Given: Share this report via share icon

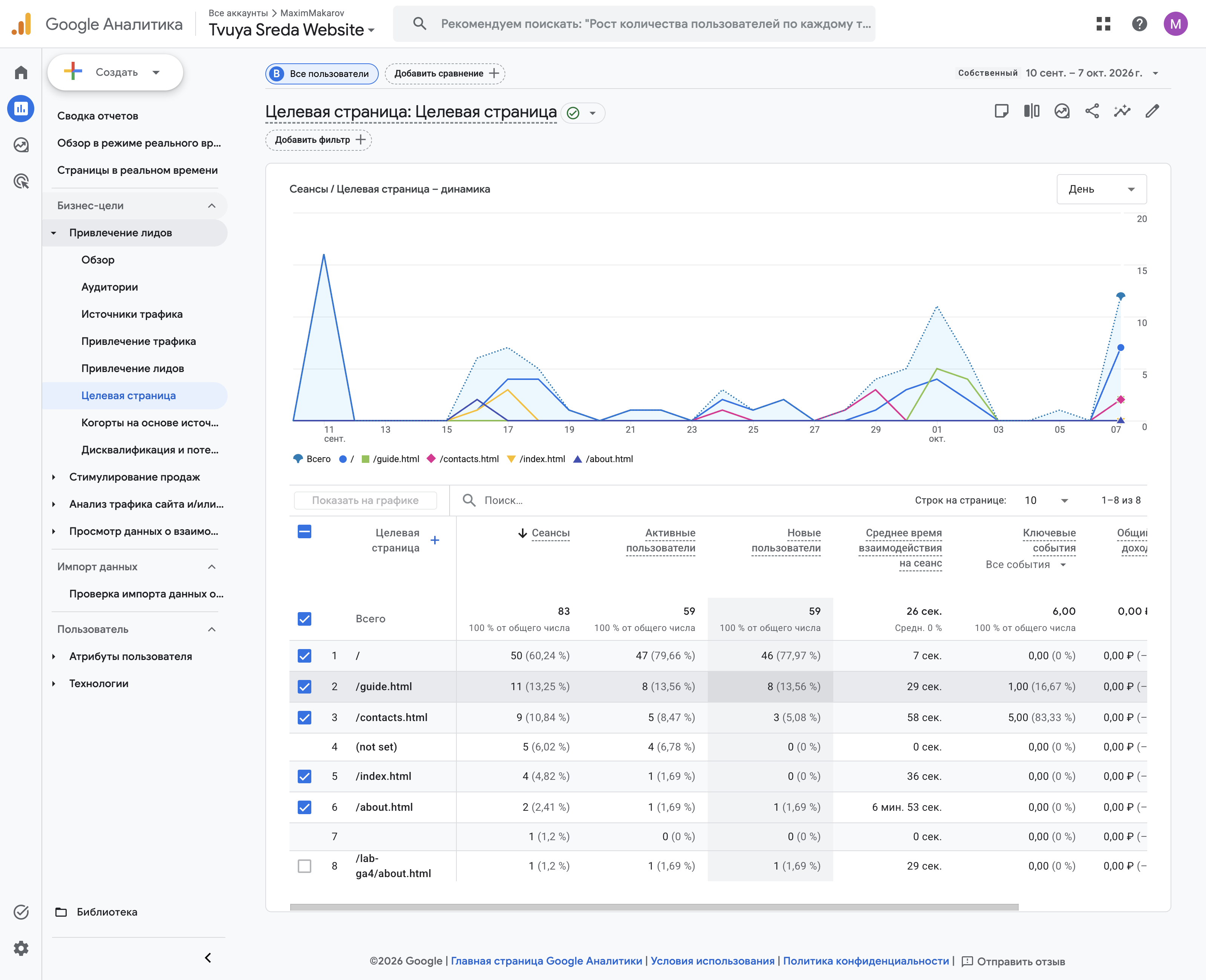Looking at the screenshot, I should [1092, 111].
